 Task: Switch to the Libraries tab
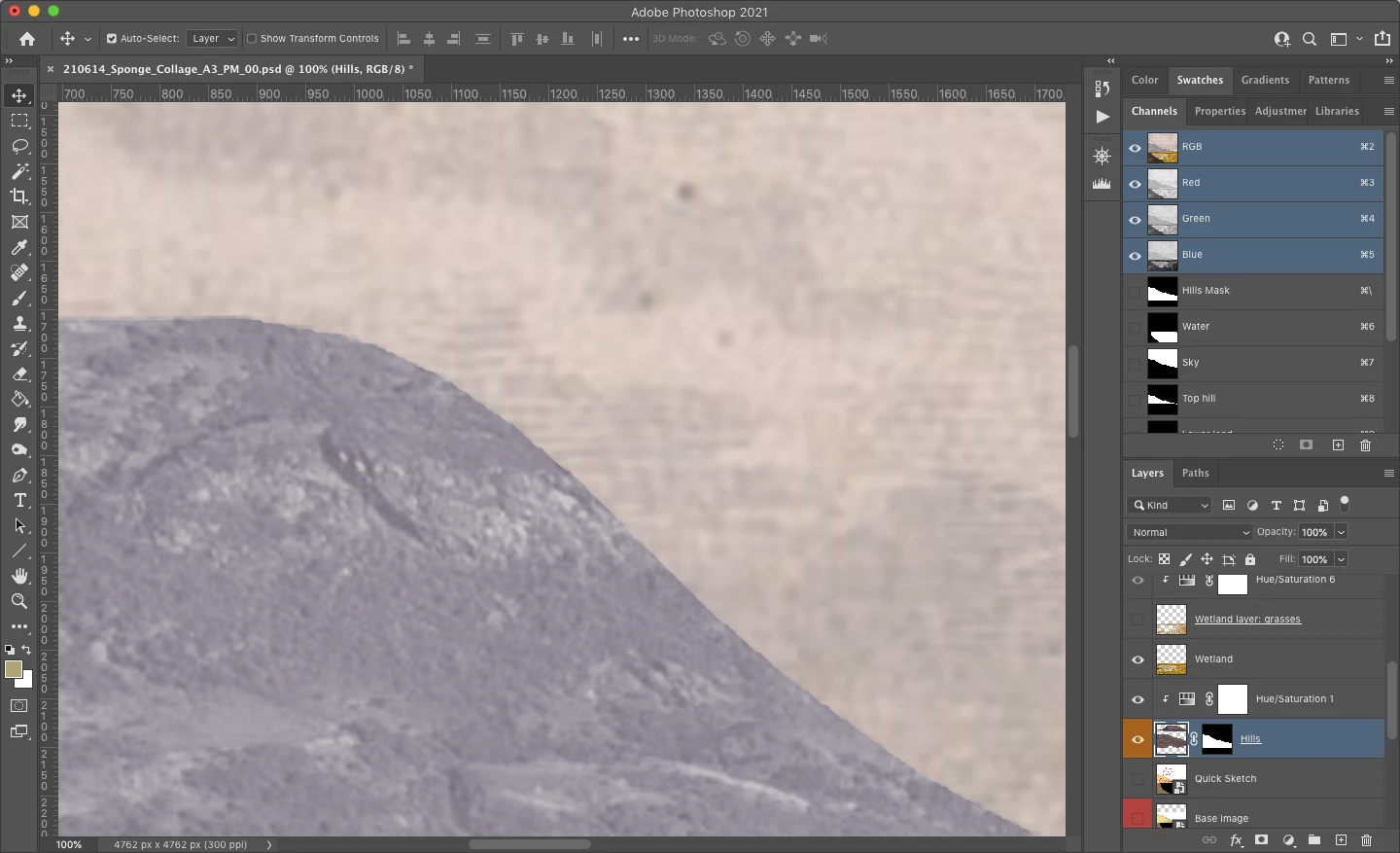point(1337,111)
